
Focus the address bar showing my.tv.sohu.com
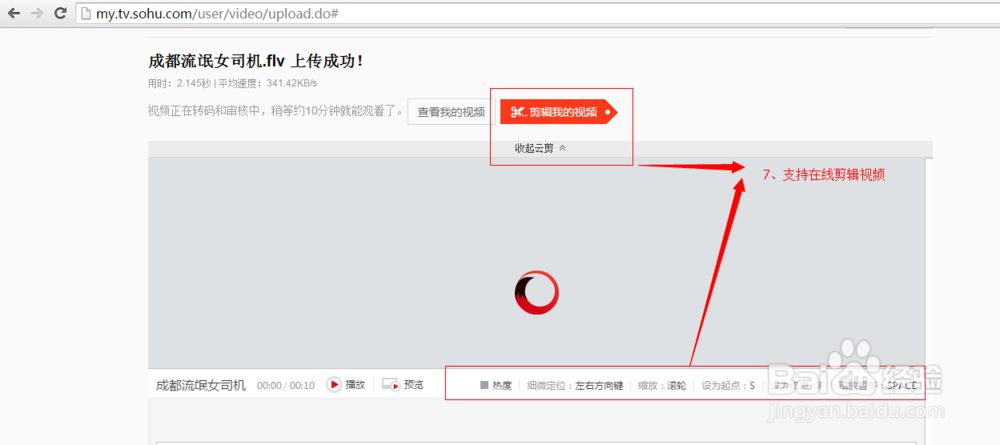point(538,13)
